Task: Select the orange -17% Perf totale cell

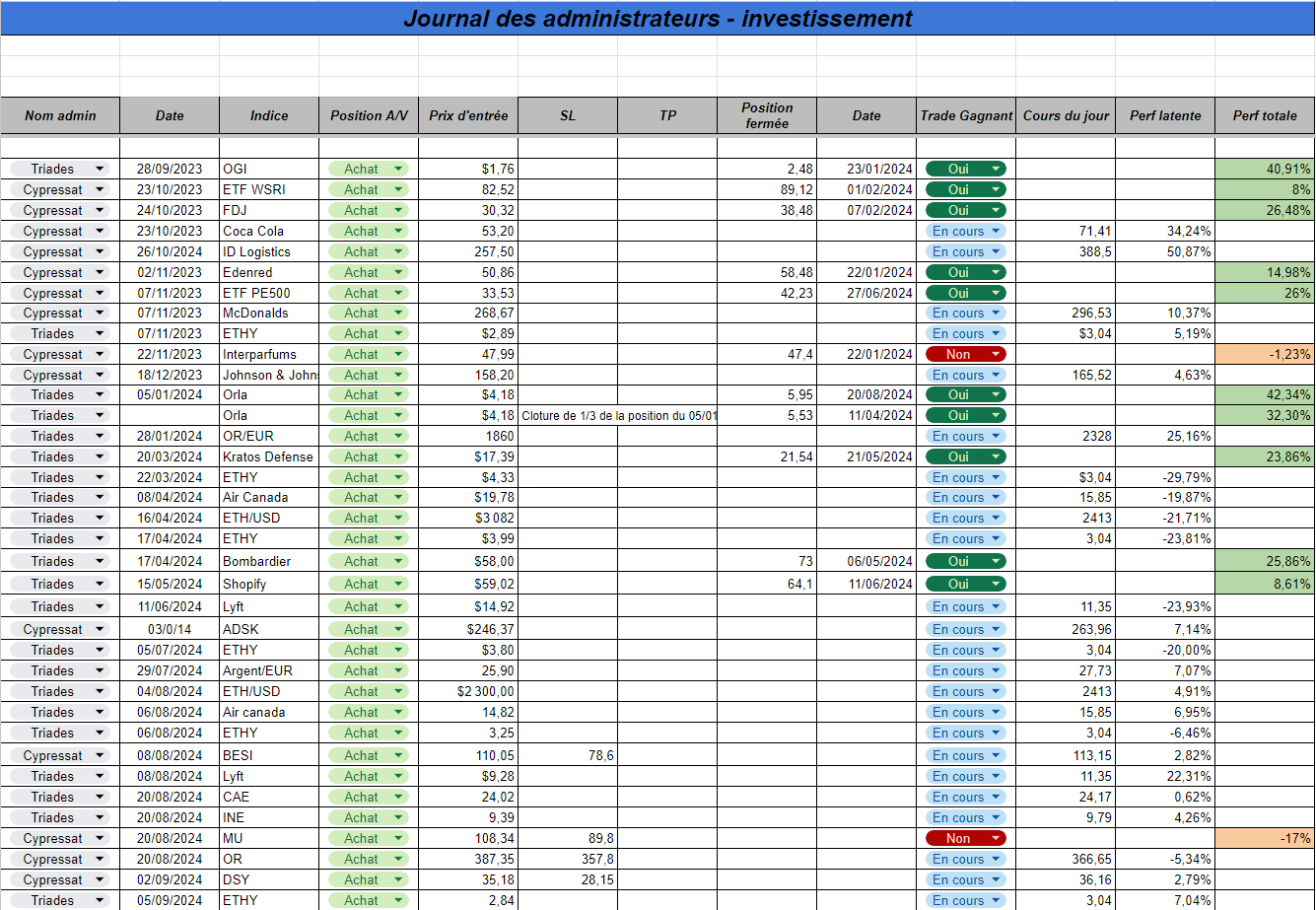Action: (x=1265, y=838)
